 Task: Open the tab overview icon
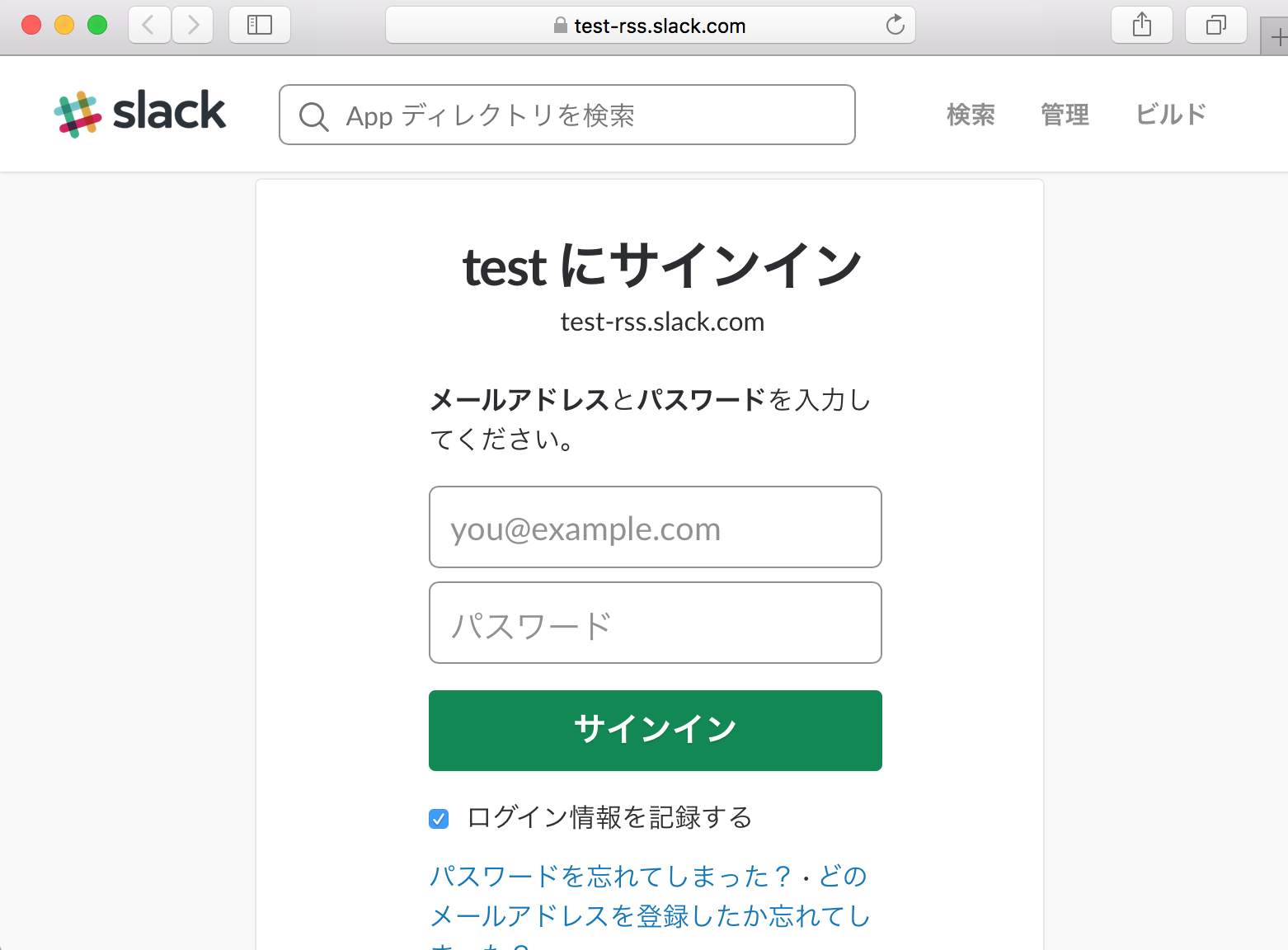[1215, 25]
